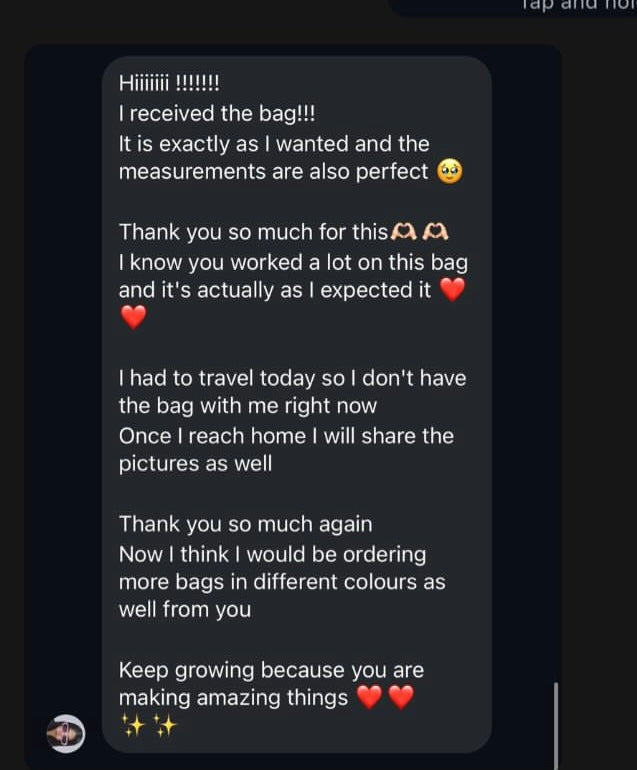This screenshot has height=770, width=637.
Task: Click second red heart after "amazing things"
Action: tap(400, 698)
